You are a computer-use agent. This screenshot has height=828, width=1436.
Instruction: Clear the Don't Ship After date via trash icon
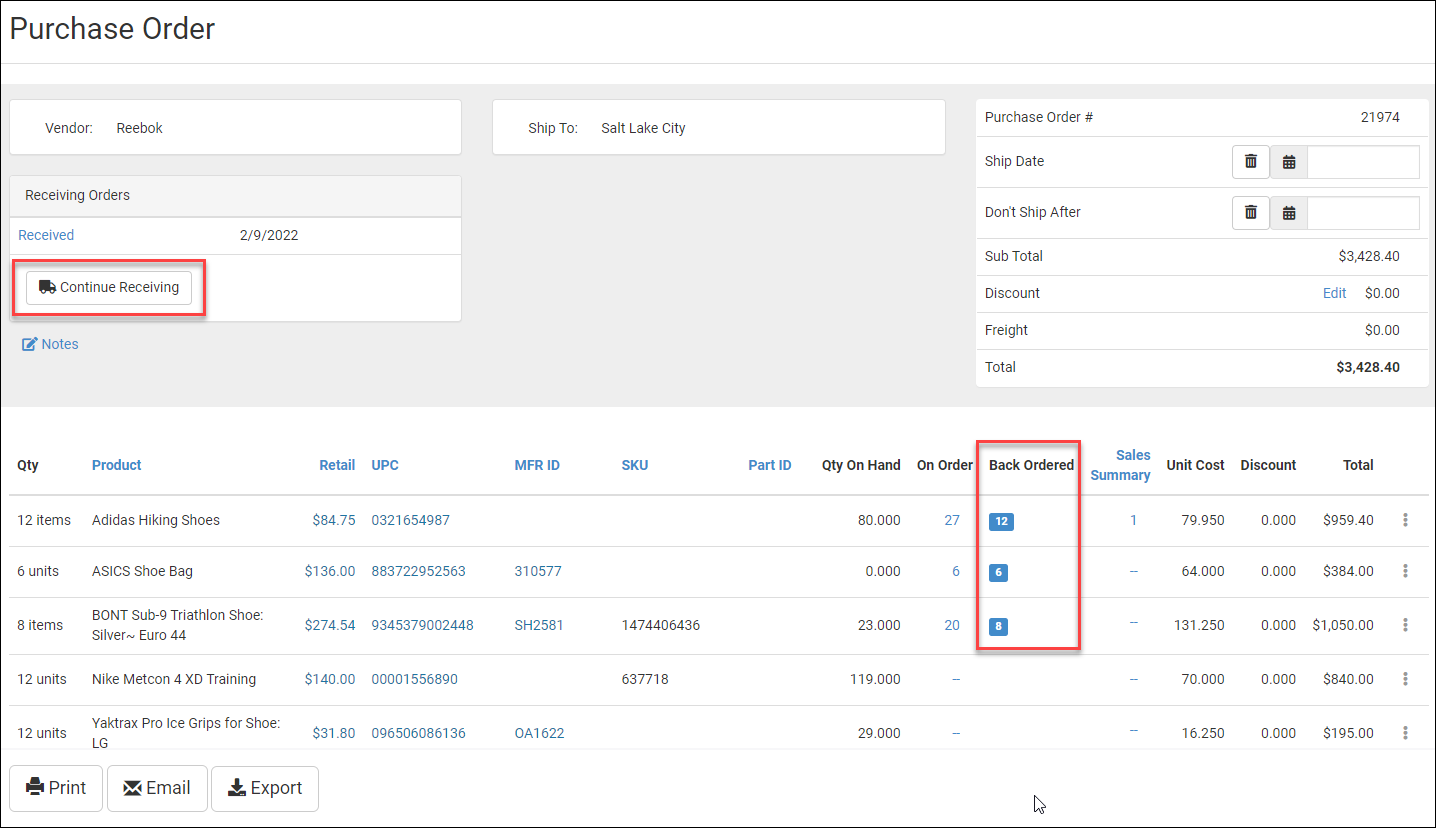[x=1250, y=212]
